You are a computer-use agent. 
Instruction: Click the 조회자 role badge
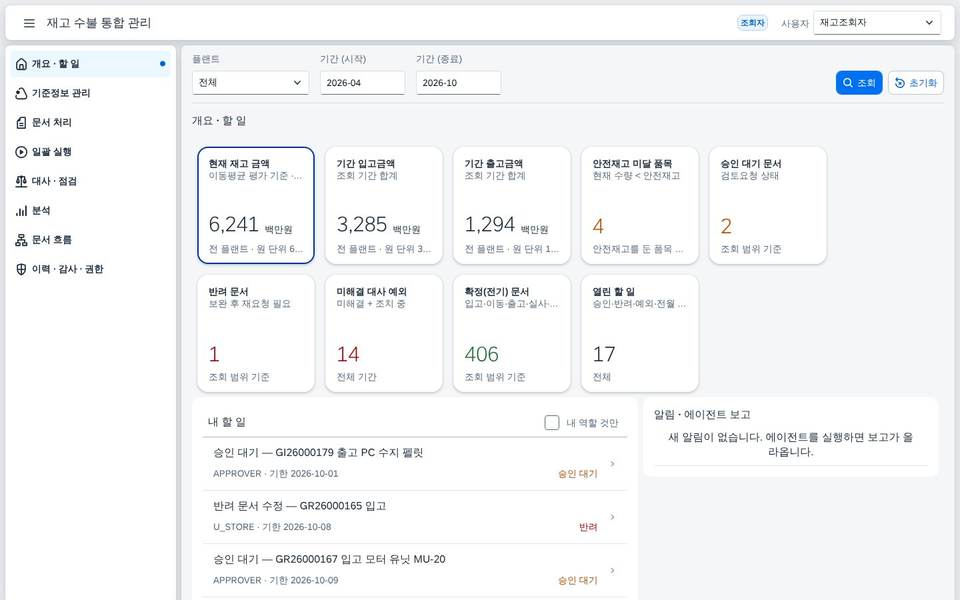click(752, 23)
